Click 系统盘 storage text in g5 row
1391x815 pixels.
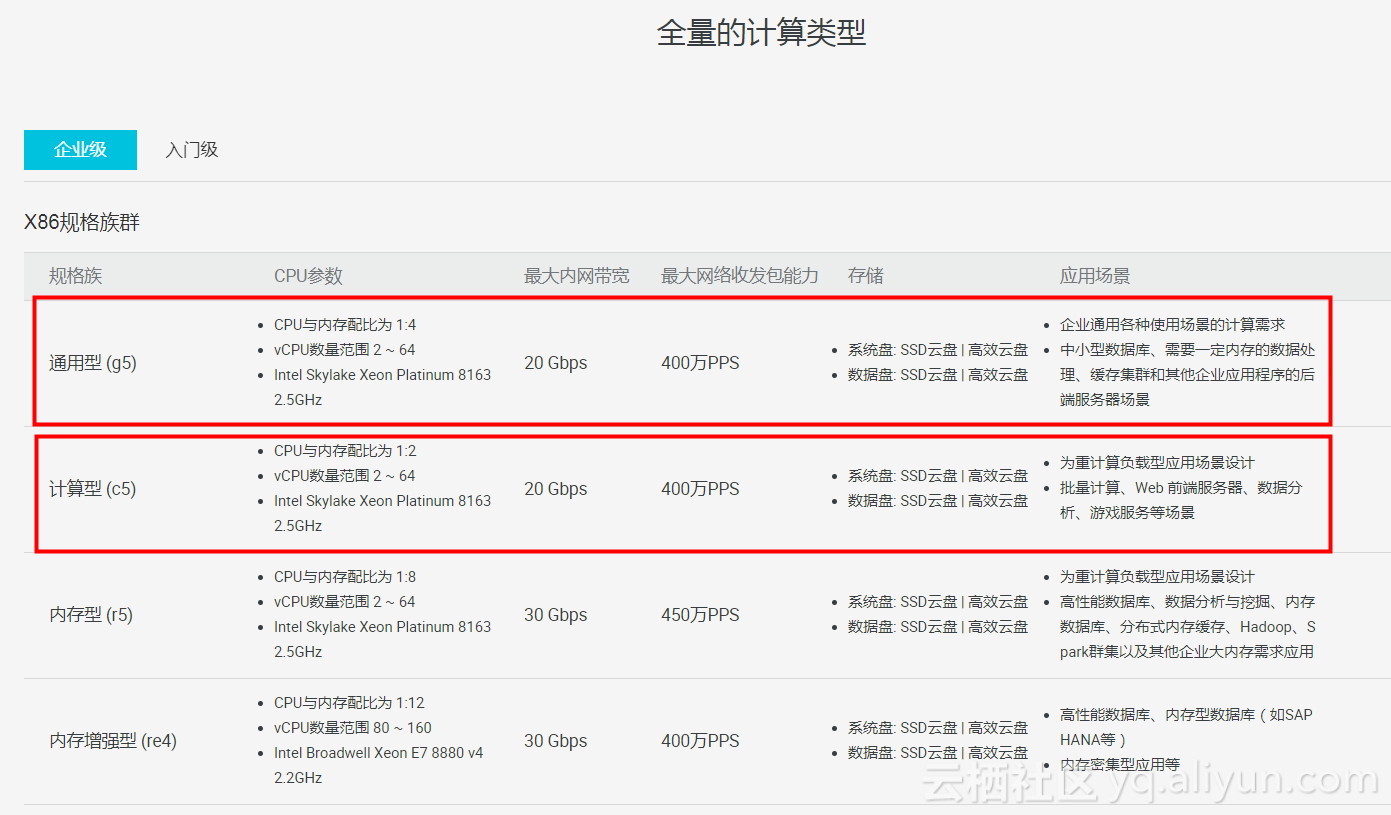938,350
